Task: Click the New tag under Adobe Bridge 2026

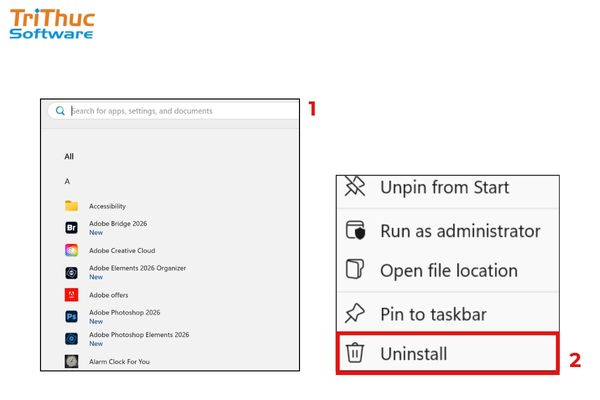Action: (x=96, y=232)
